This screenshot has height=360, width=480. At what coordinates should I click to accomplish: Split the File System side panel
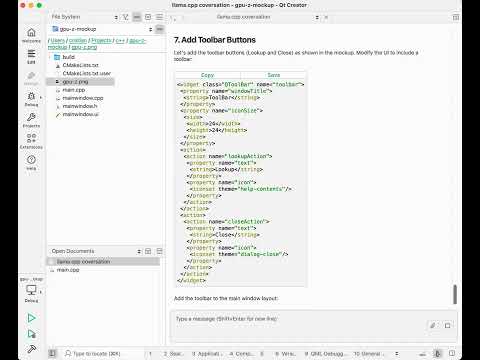pyautogui.click(x=148, y=17)
